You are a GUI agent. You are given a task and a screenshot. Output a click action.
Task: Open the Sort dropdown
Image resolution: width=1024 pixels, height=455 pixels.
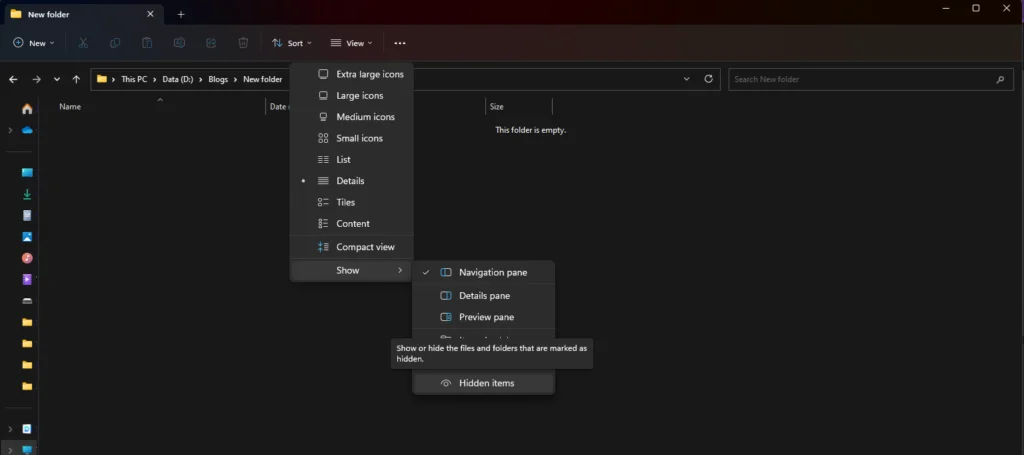point(292,43)
